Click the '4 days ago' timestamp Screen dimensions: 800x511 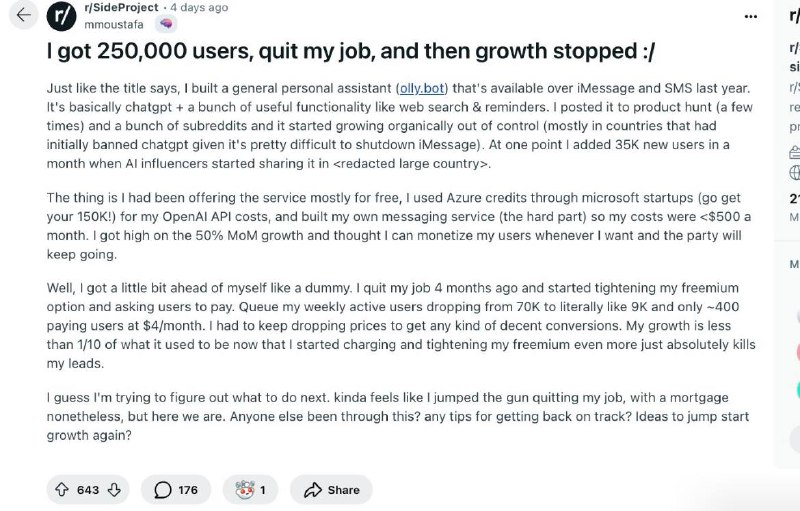pyautogui.click(x=199, y=8)
